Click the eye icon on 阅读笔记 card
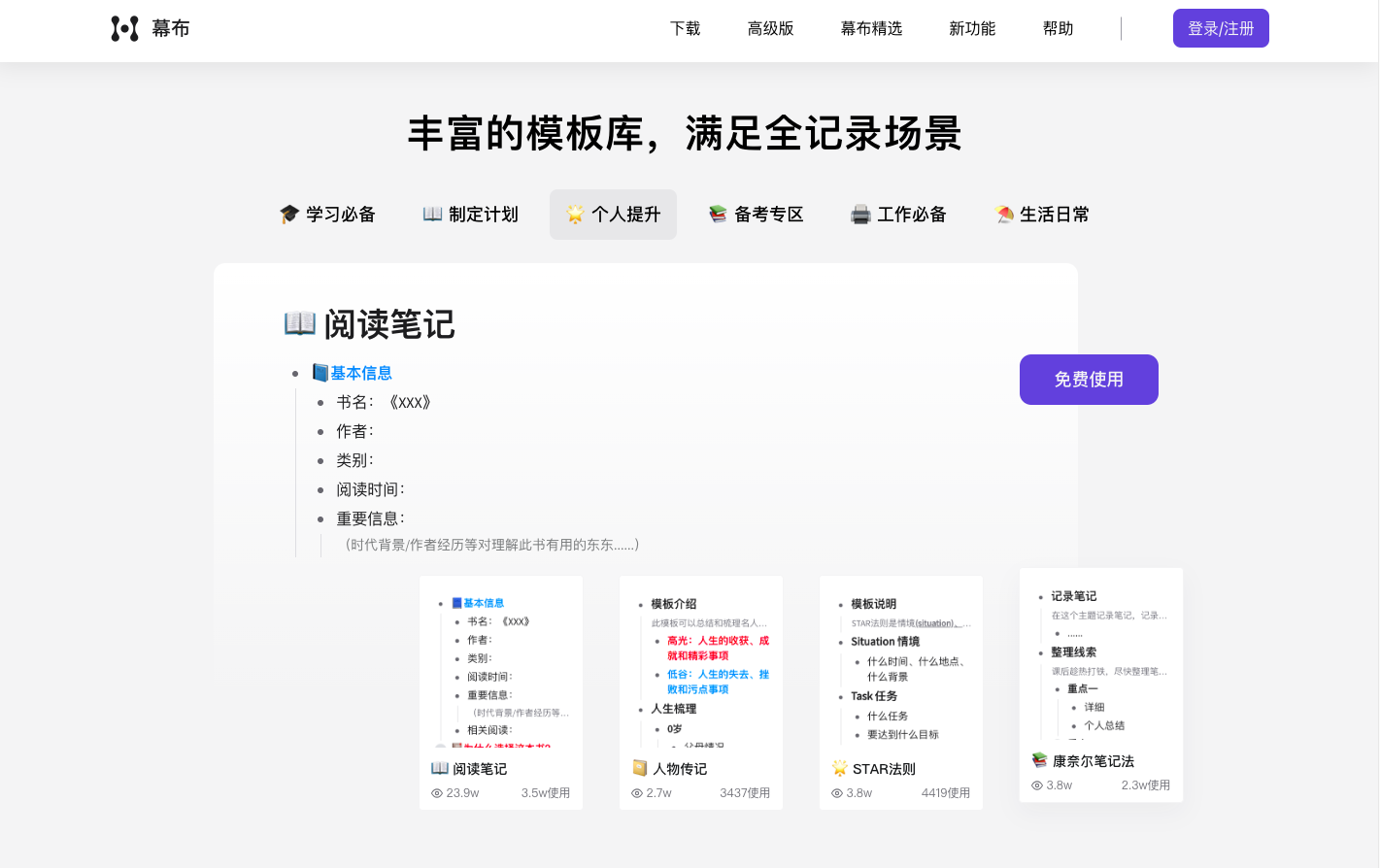1380x868 pixels. (437, 792)
